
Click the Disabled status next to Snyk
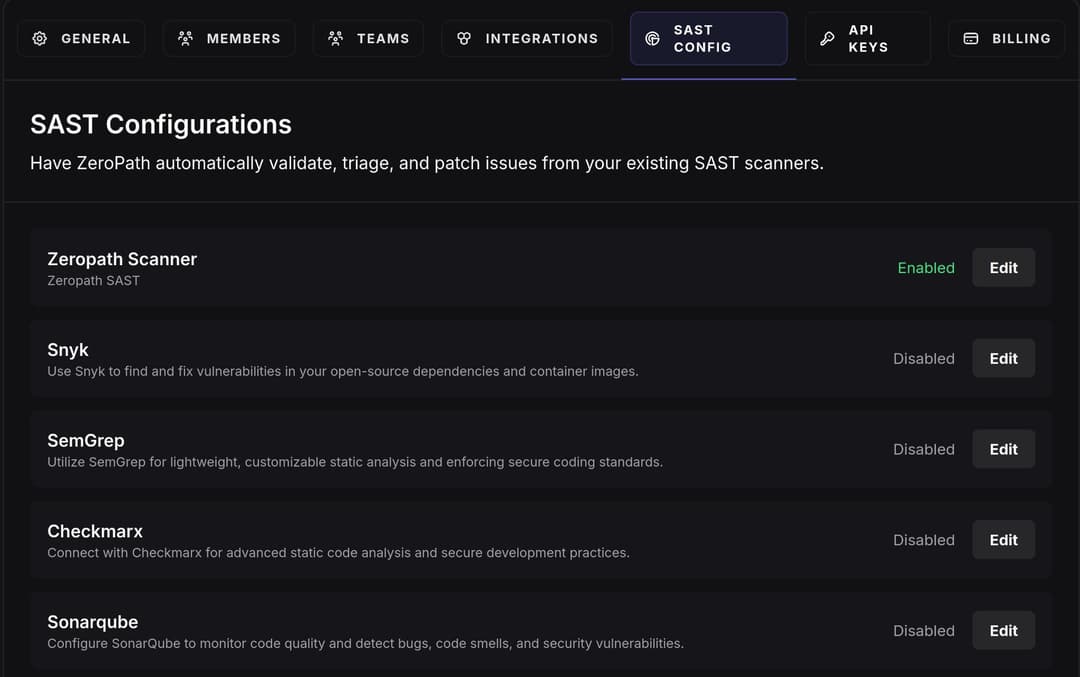point(923,358)
